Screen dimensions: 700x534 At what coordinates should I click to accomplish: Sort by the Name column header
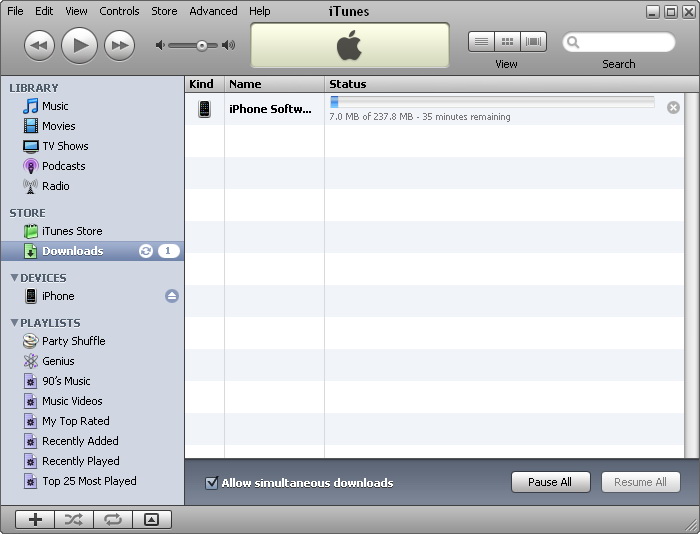[274, 84]
